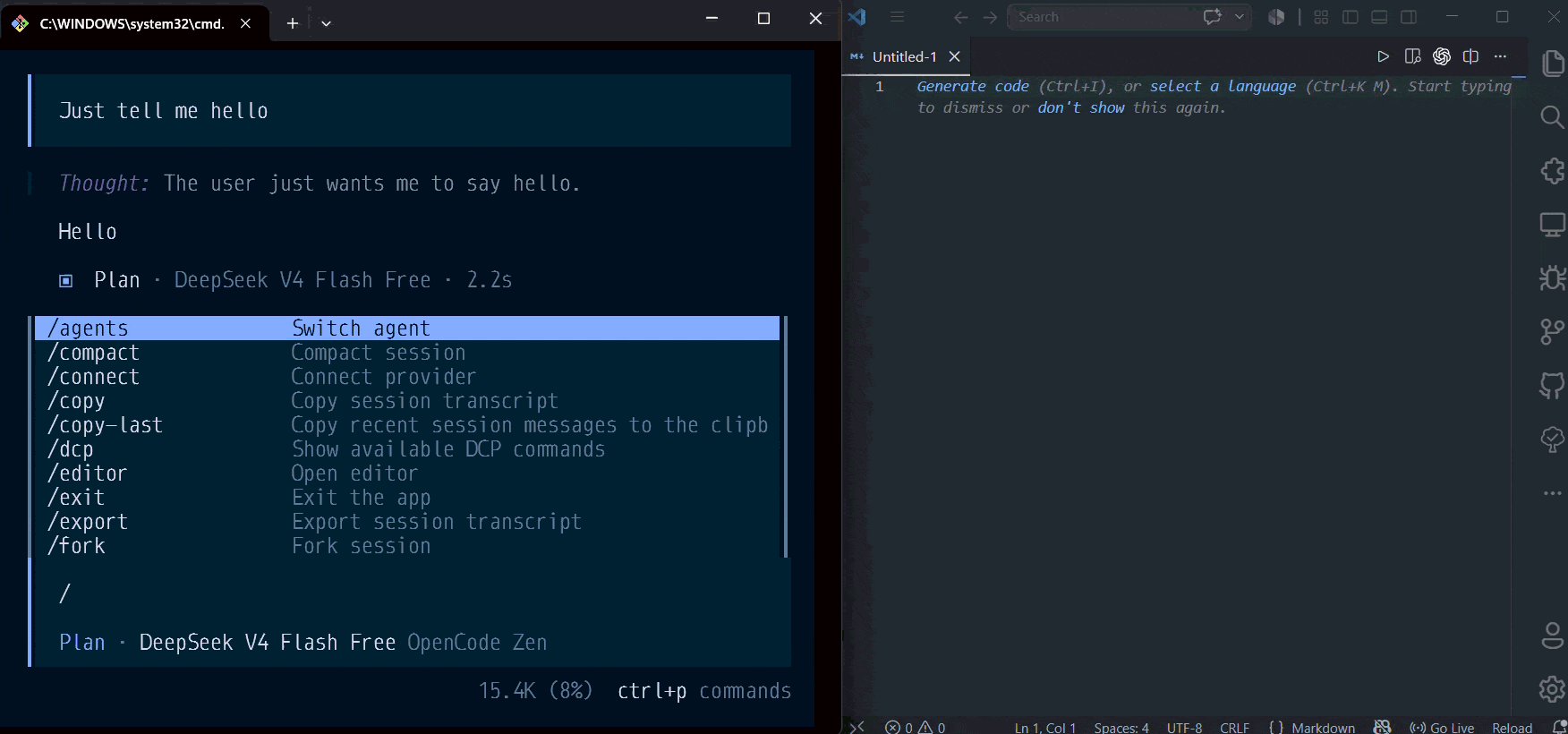Select the cmd.exe terminal tab
This screenshot has height=734, width=1568.
(132, 23)
